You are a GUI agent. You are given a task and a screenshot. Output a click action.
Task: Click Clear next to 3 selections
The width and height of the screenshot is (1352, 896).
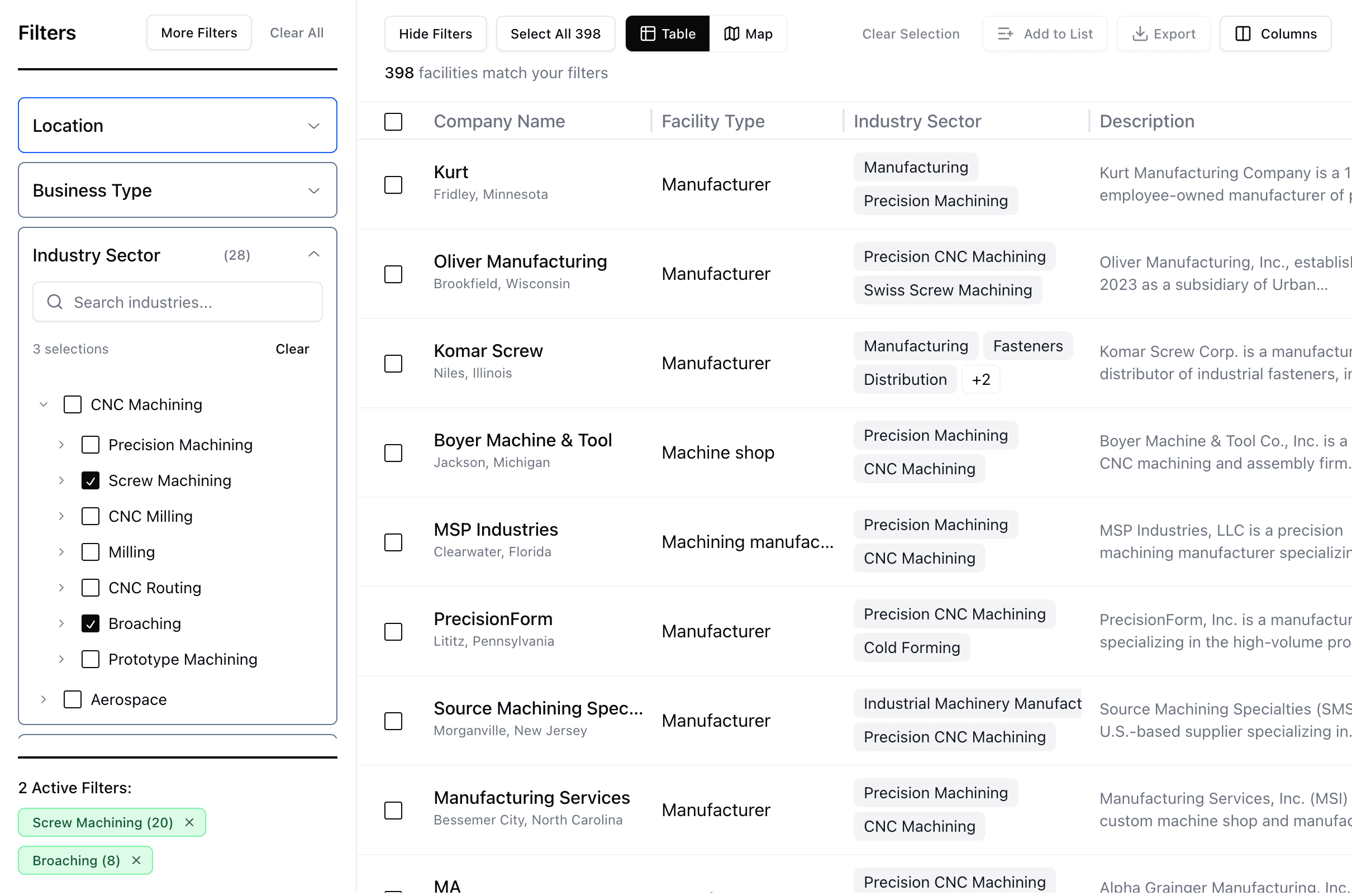point(292,349)
